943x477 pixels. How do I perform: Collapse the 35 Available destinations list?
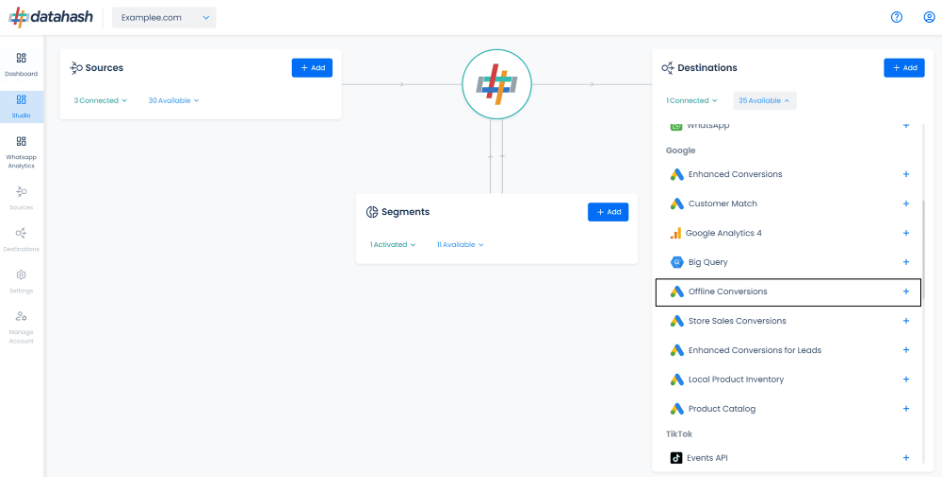764,100
